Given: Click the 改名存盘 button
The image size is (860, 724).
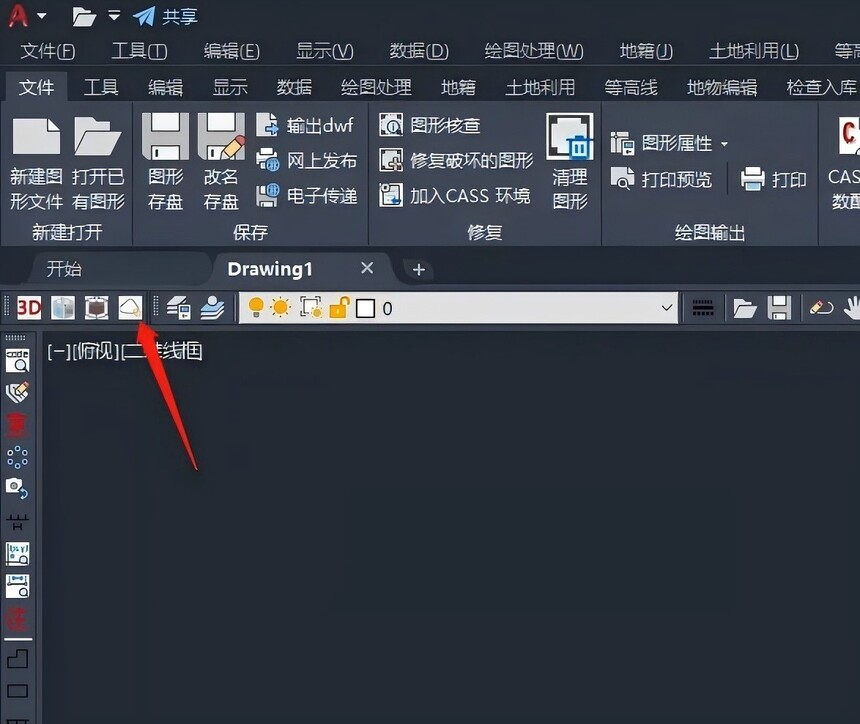Looking at the screenshot, I should (221, 162).
